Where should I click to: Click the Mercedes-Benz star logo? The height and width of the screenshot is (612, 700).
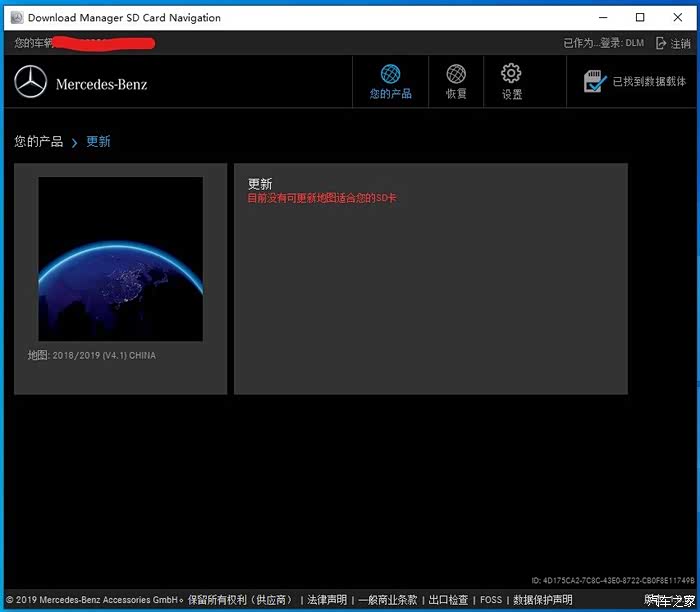(31, 83)
